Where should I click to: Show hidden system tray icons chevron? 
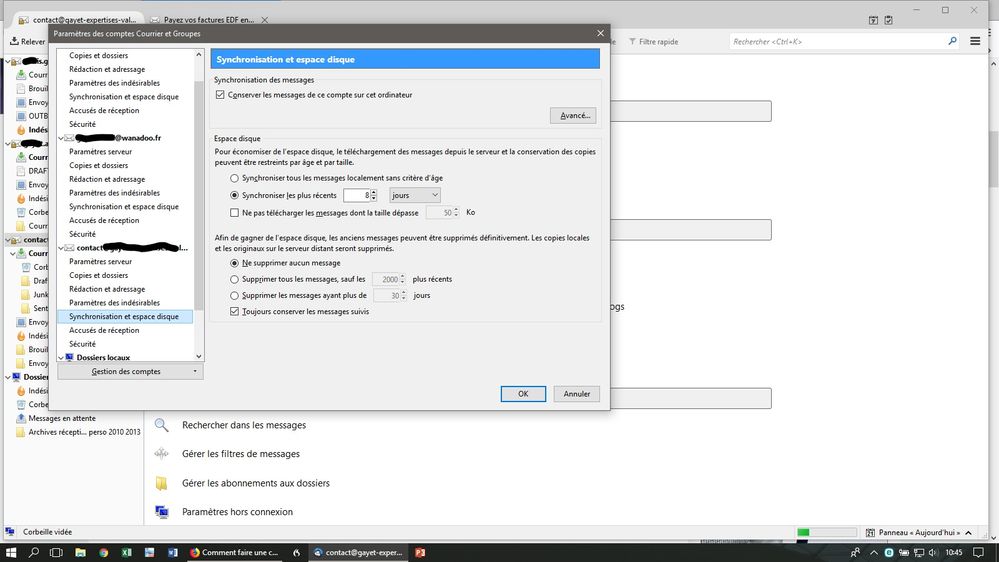[x=873, y=552]
